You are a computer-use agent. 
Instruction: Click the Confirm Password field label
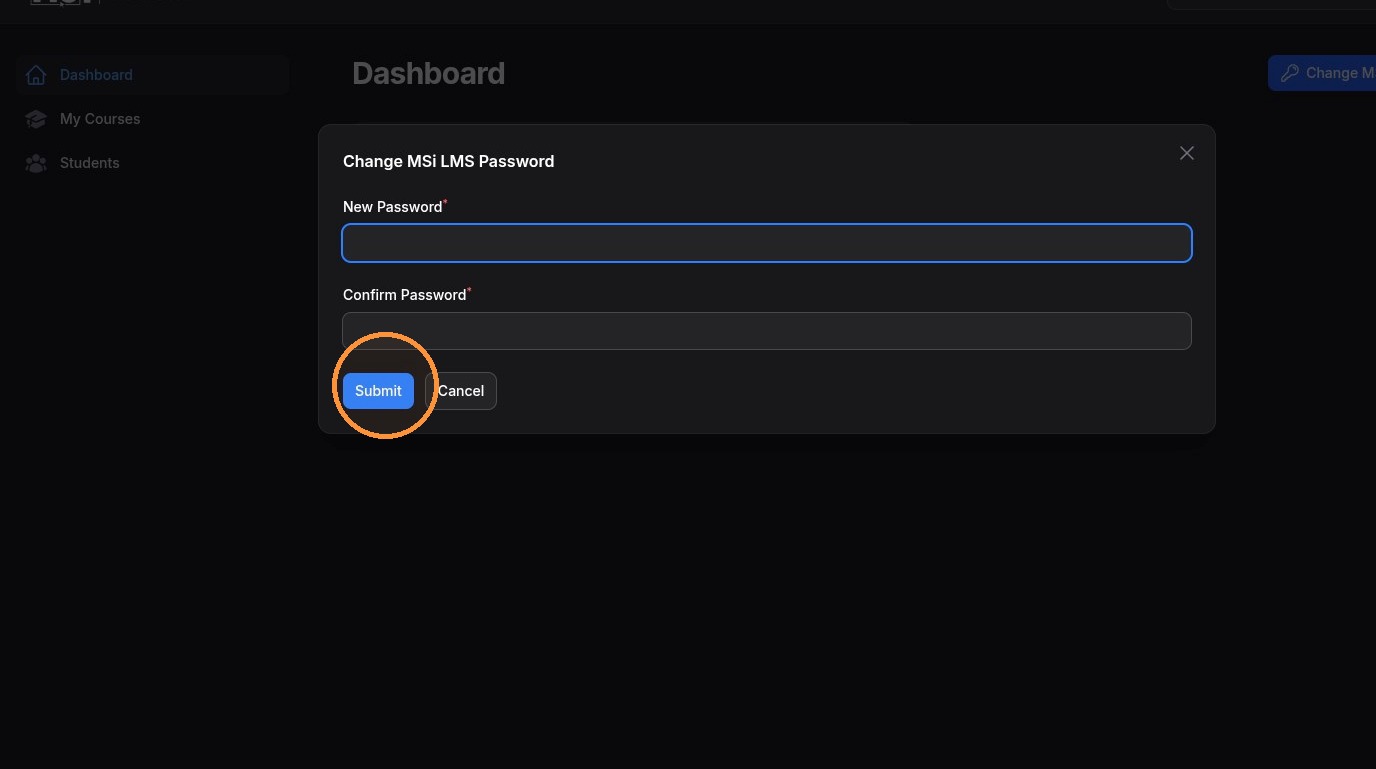[x=405, y=295]
